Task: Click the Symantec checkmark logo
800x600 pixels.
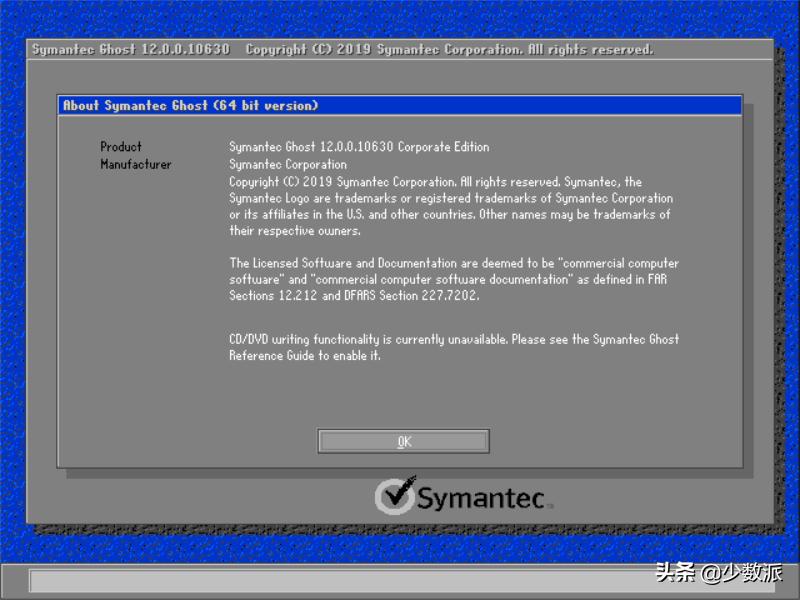Action: [x=398, y=494]
